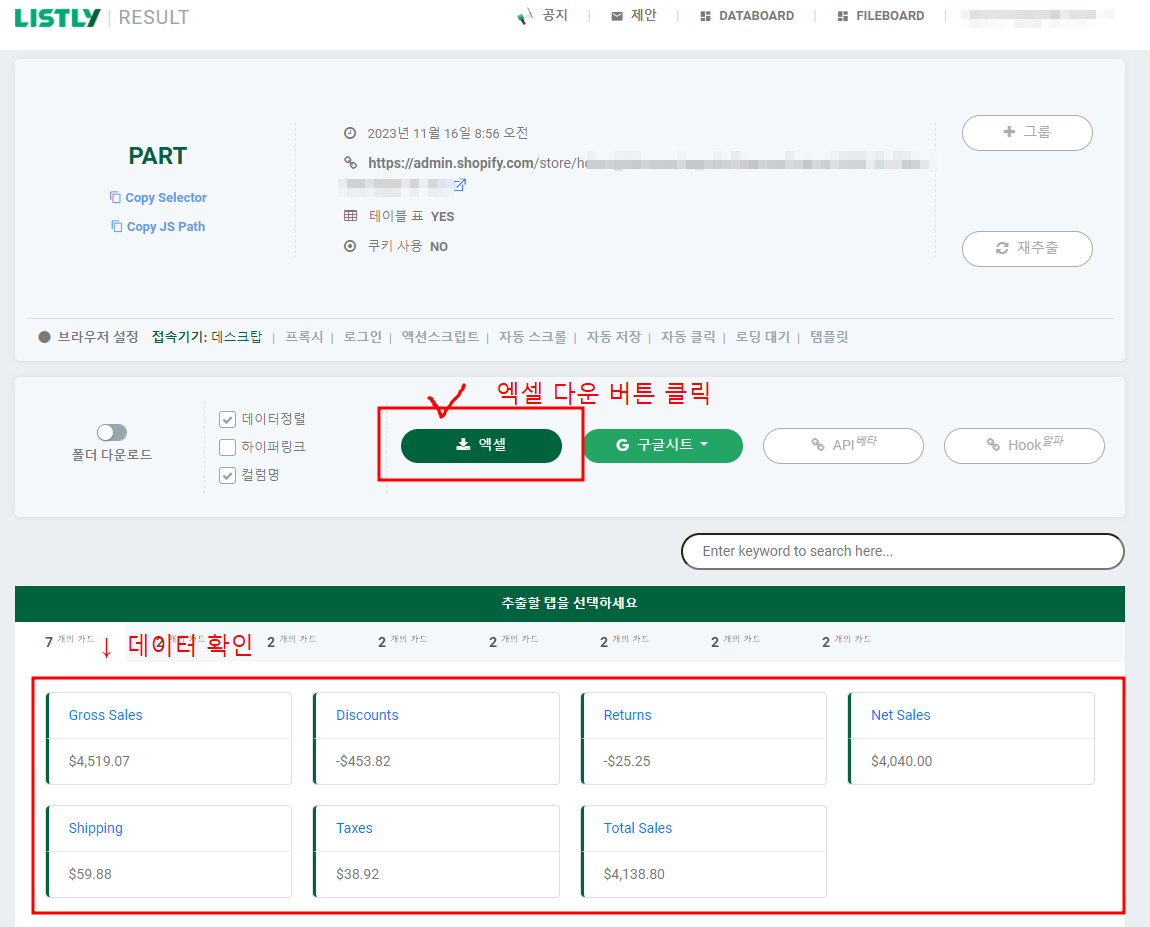The image size is (1150, 927).
Task: Open the DATABOARD grid icon
Action: tap(704, 15)
